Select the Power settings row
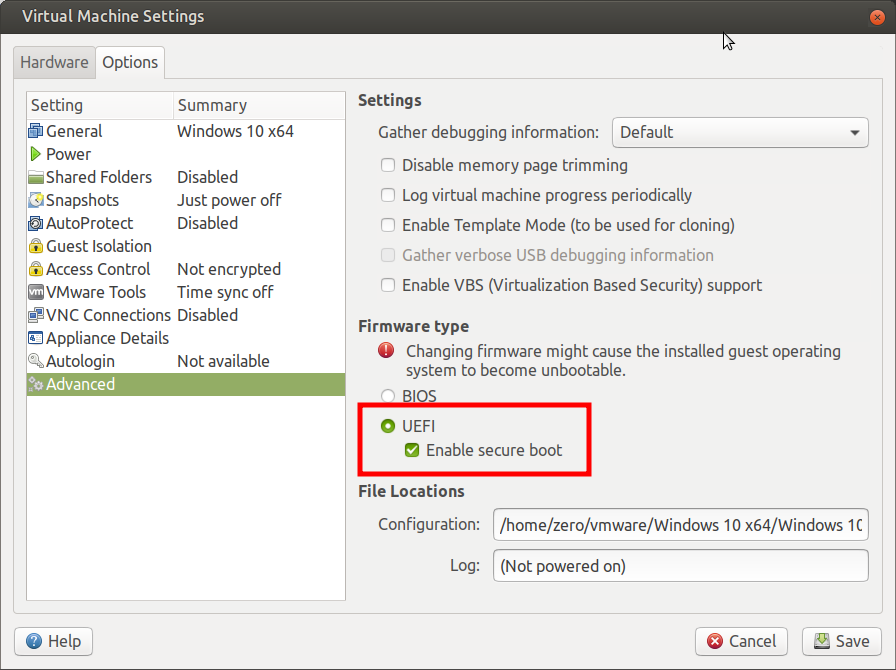 click(186, 154)
